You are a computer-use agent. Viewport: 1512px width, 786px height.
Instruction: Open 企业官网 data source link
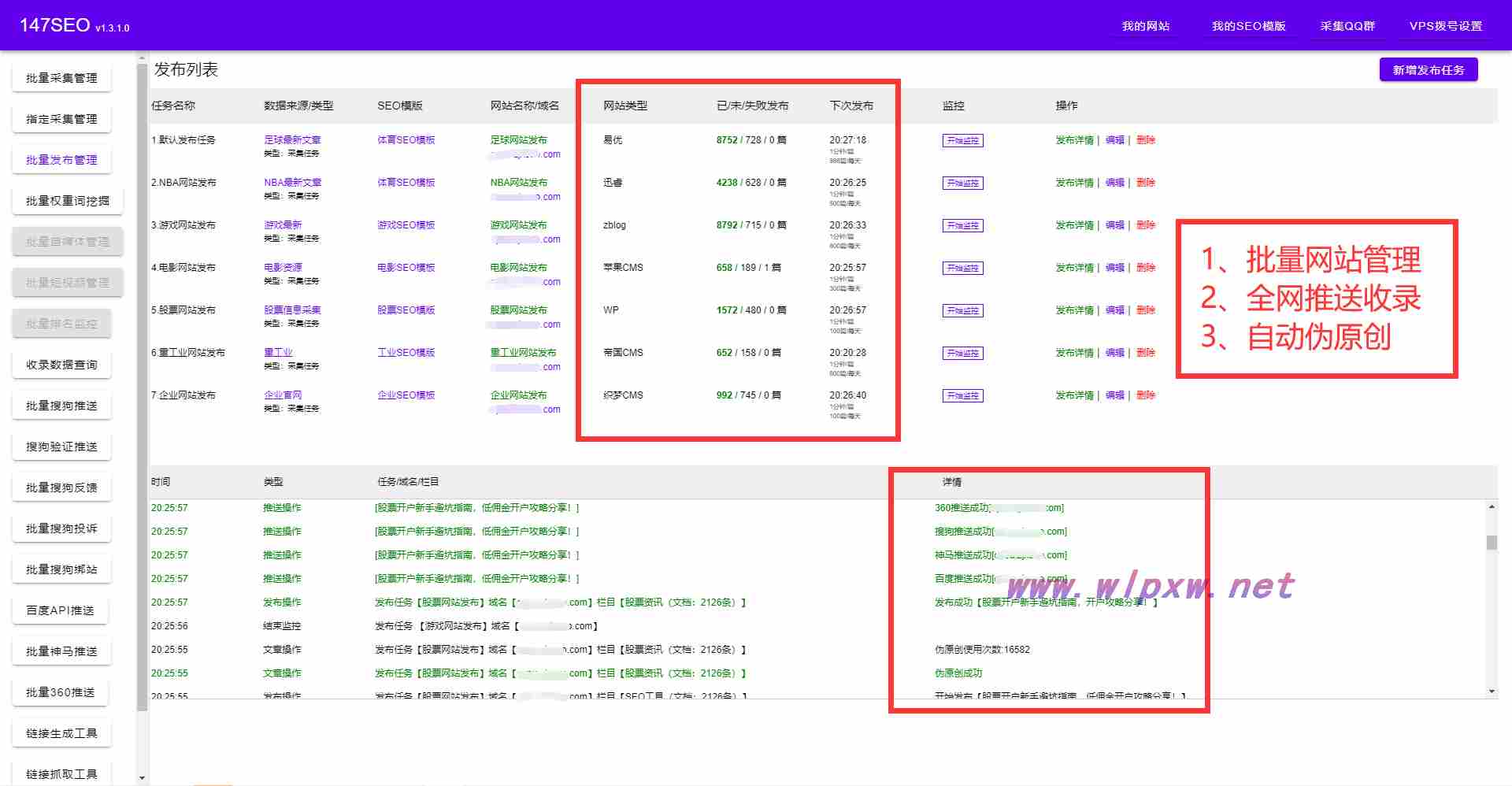click(x=283, y=395)
